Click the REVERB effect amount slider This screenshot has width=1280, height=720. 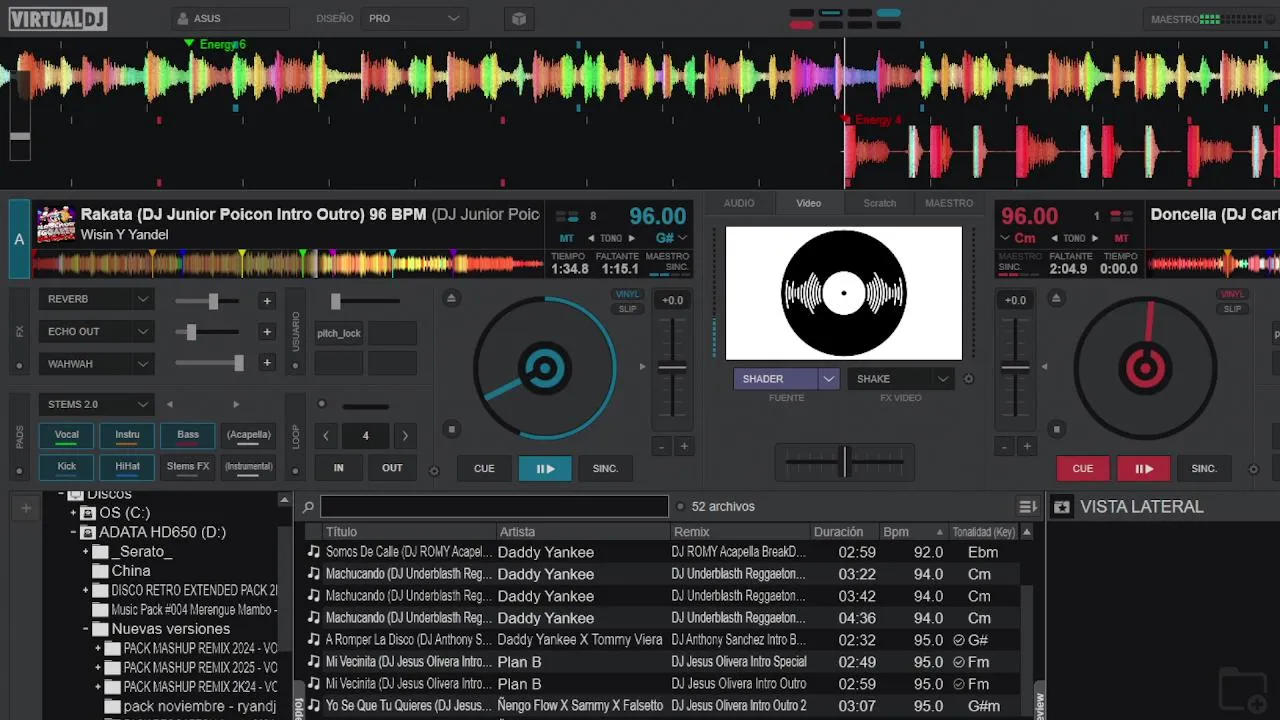209,301
